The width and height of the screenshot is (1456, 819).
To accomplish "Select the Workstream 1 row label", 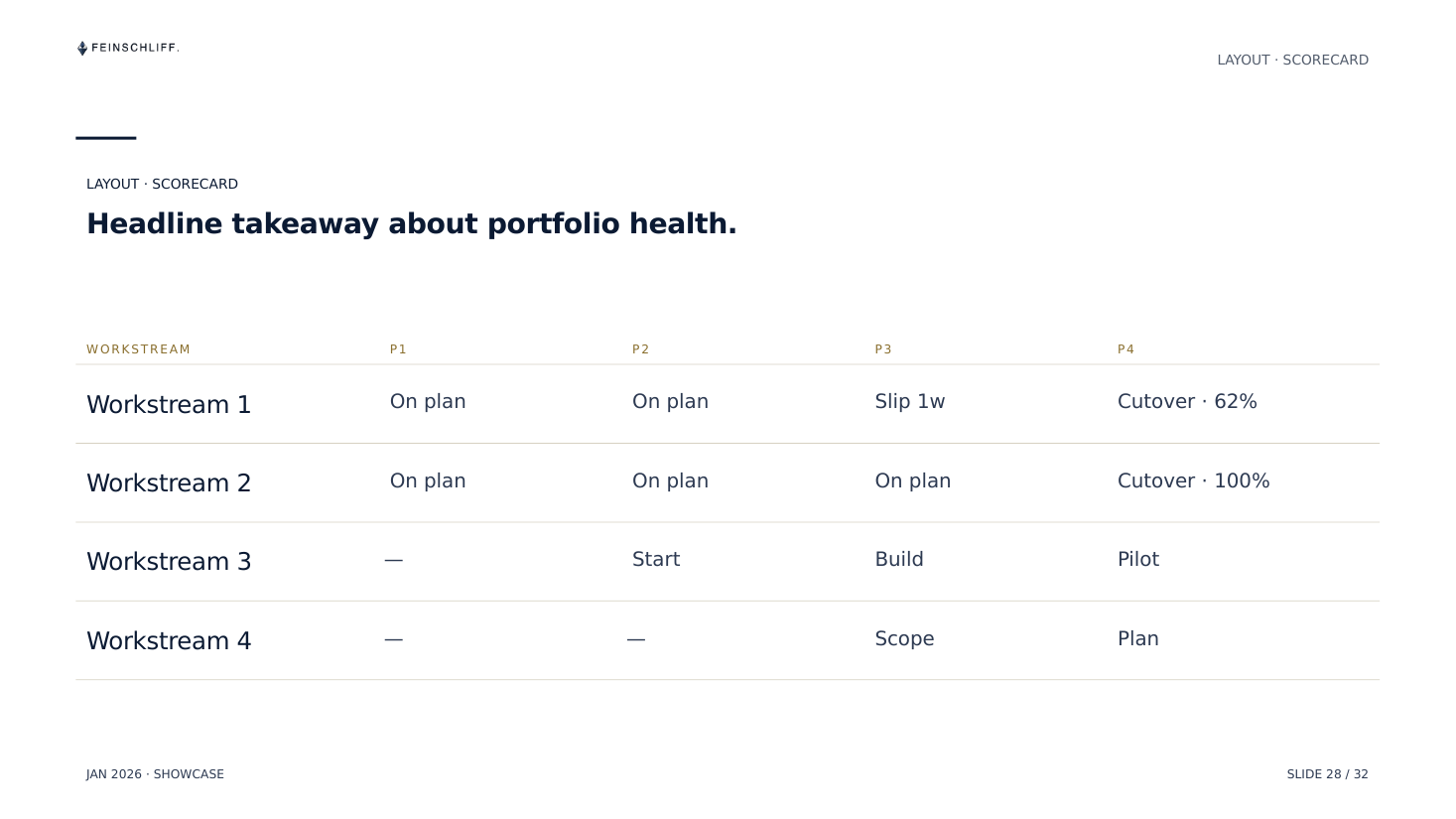I will 169,404.
